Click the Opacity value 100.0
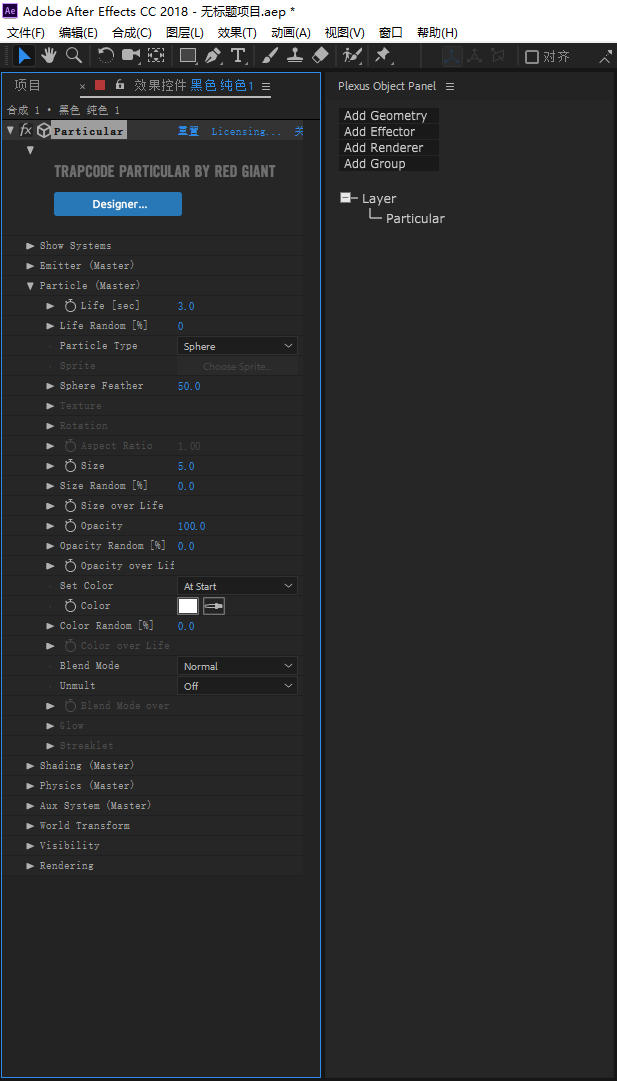 pos(192,526)
